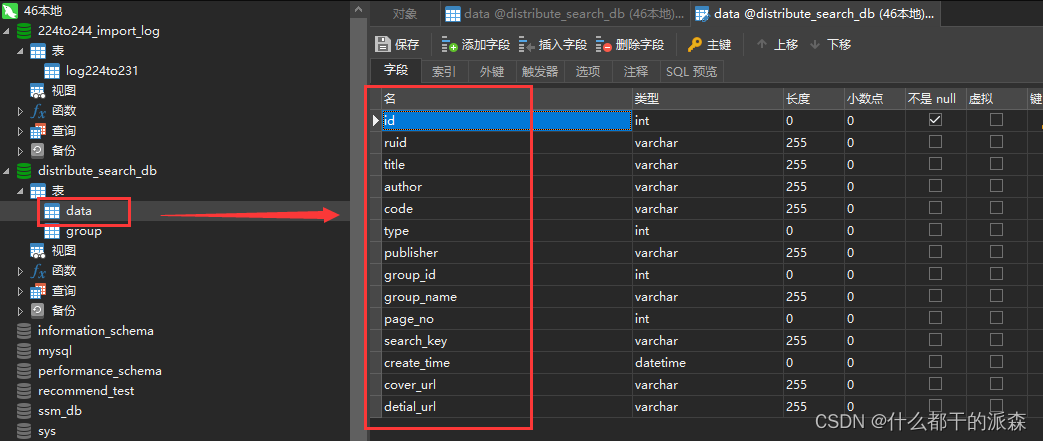Image resolution: width=1043 pixels, height=441 pixels.
Task: Select the performance_schema database
Action: [x=100, y=370]
